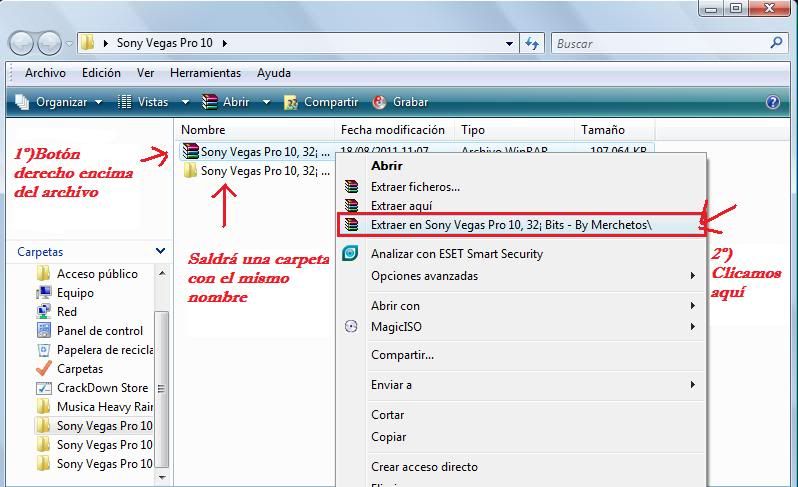The height and width of the screenshot is (487, 798).
Task: Expand the Opciones avanzadas submenu arrow
Action: coord(693,276)
